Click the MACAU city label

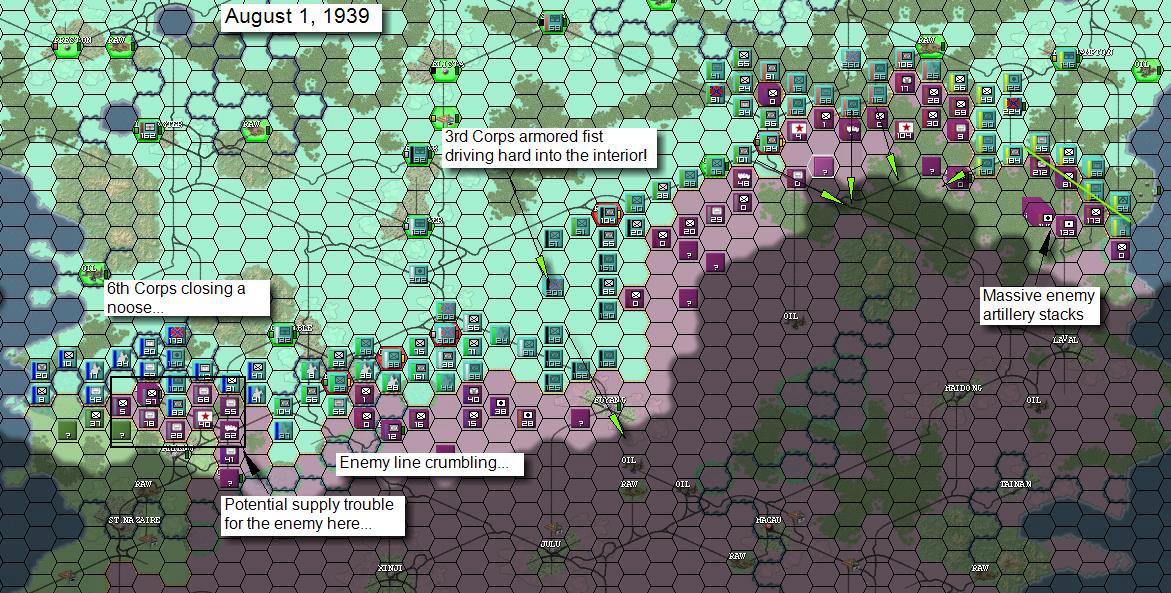pyautogui.click(x=768, y=520)
